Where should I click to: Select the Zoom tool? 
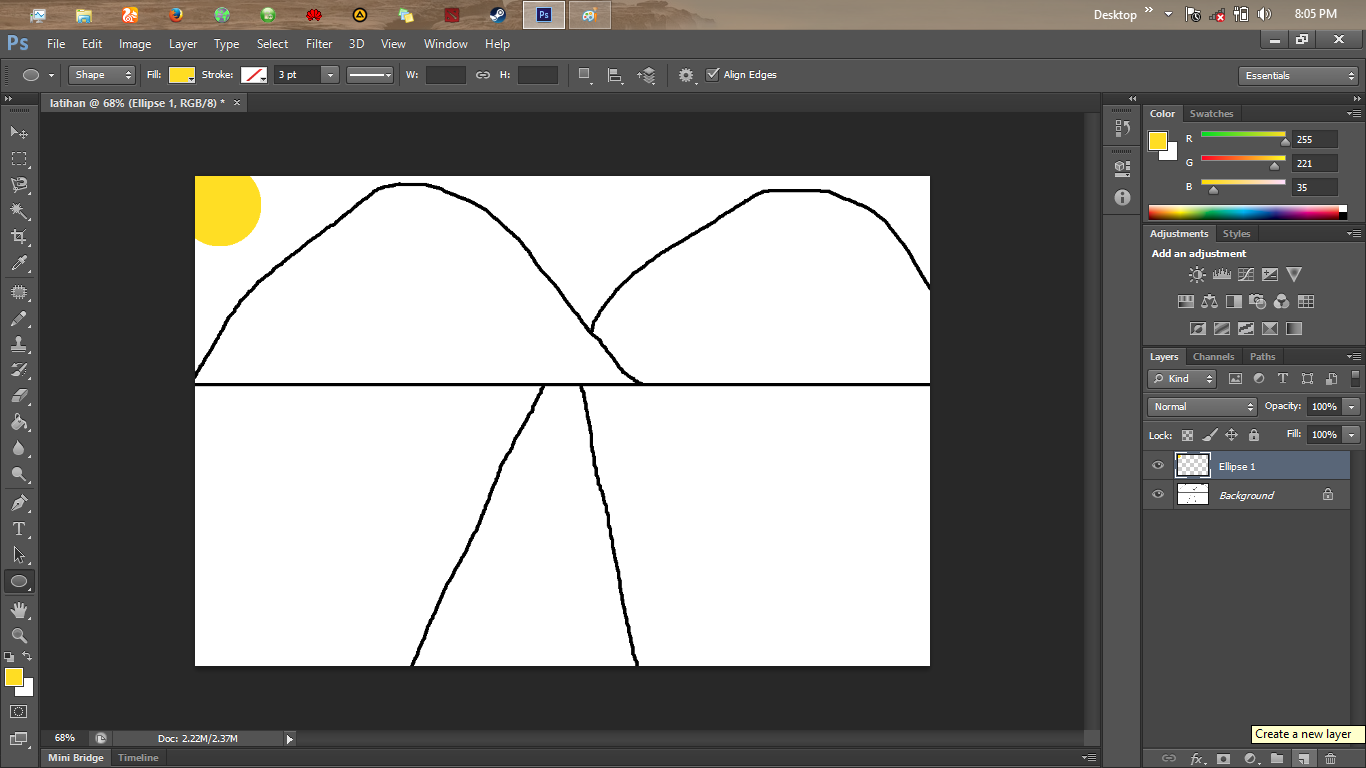(18, 636)
